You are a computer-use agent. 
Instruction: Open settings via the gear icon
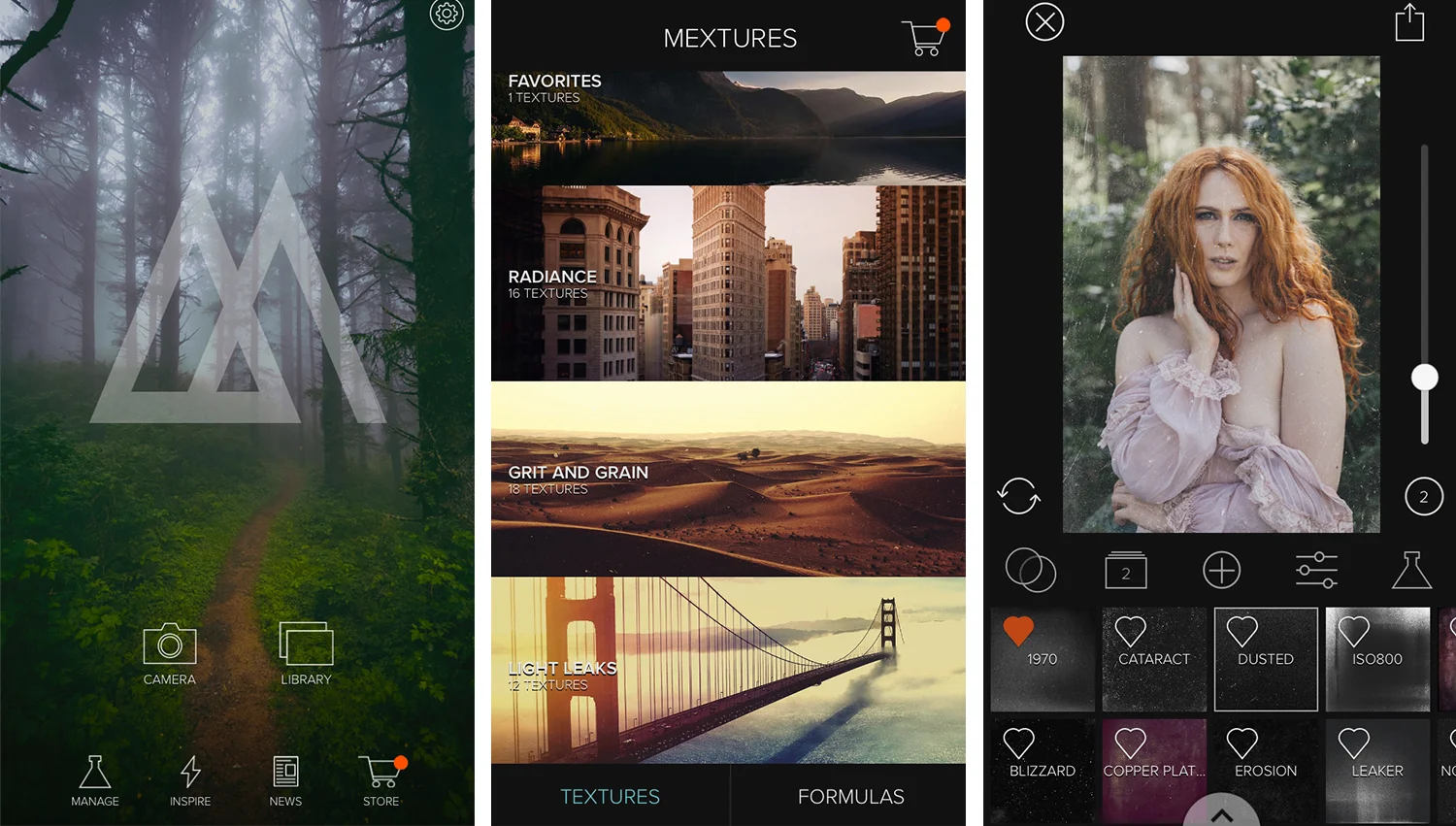click(447, 14)
